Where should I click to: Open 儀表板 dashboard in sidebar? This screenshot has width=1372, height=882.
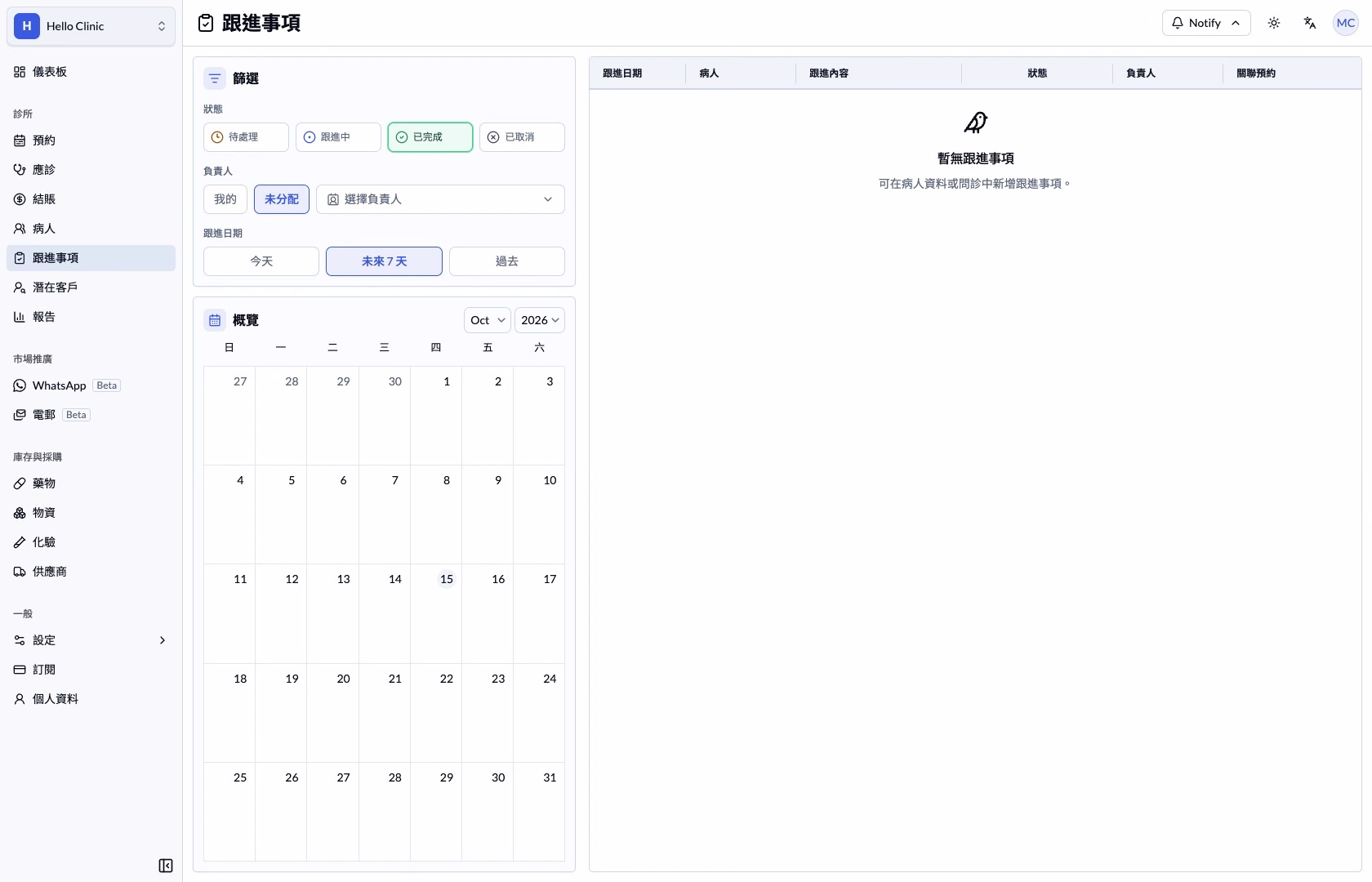click(91, 72)
